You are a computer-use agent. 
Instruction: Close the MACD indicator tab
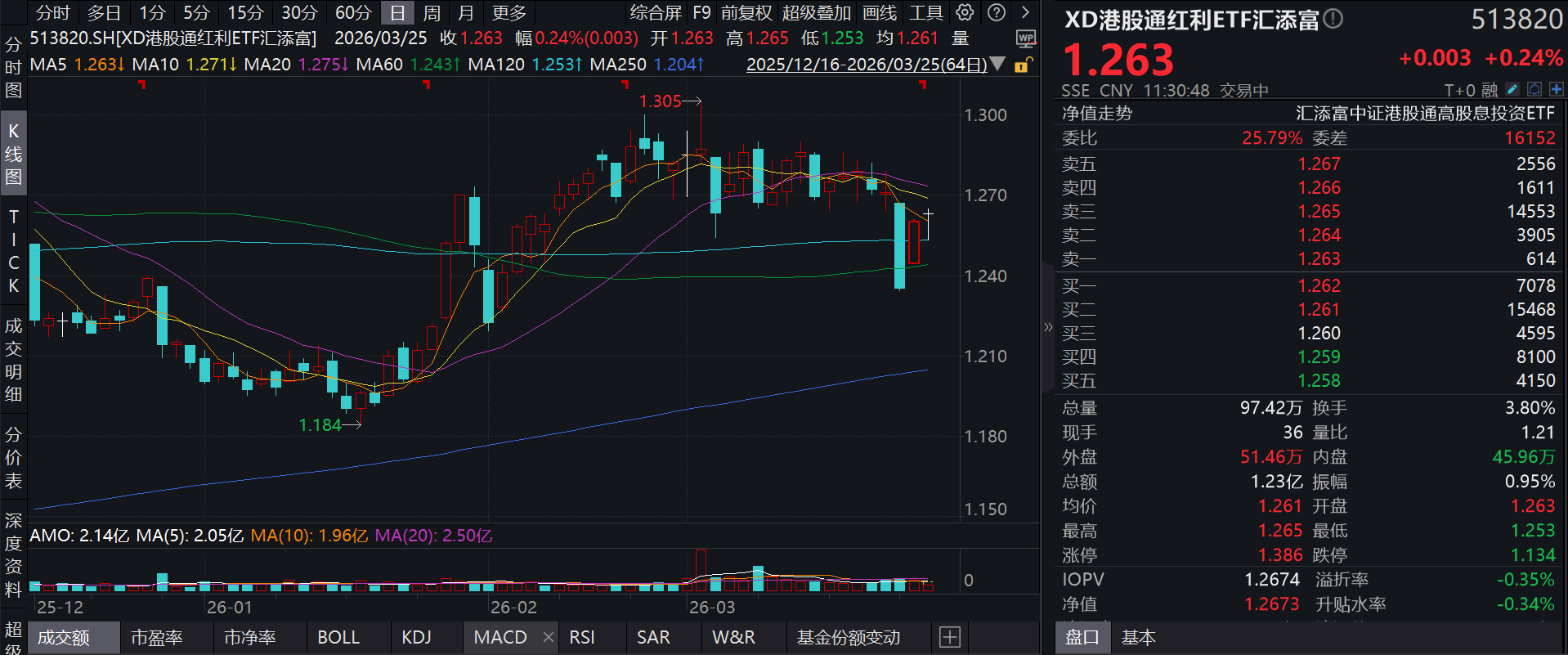point(548,637)
